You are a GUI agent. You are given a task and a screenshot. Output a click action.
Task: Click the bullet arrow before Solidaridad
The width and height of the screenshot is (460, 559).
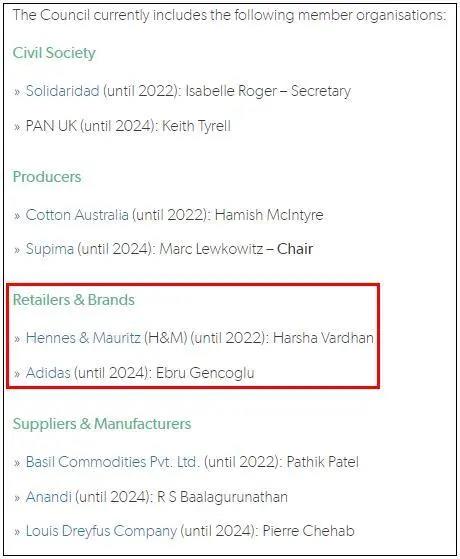coord(17,92)
